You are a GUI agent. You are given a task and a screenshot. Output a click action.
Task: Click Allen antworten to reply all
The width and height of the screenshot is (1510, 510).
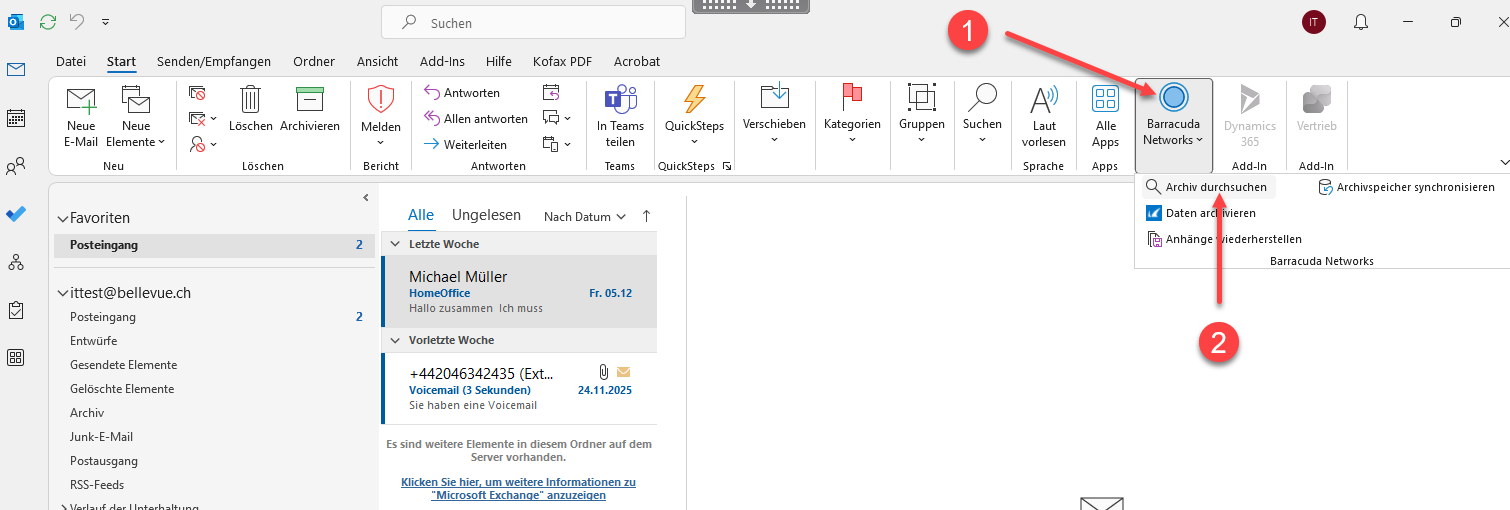point(476,119)
